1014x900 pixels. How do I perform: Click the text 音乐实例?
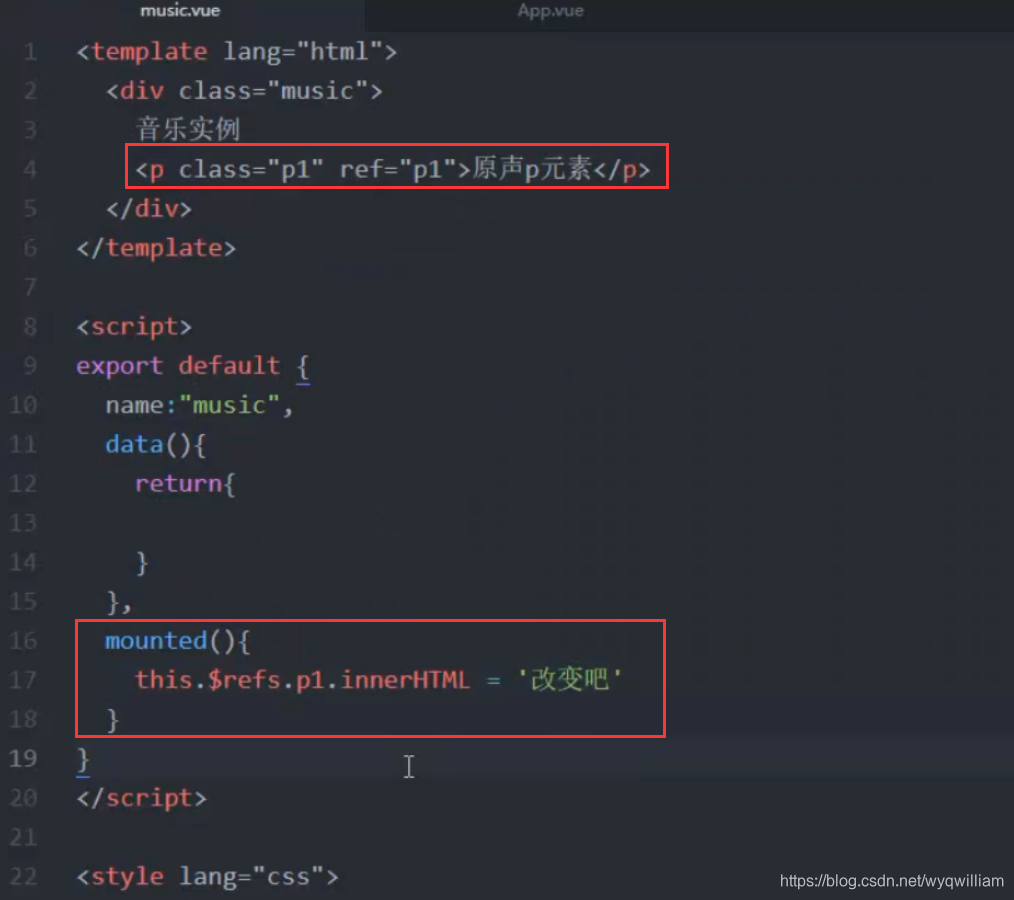188,129
